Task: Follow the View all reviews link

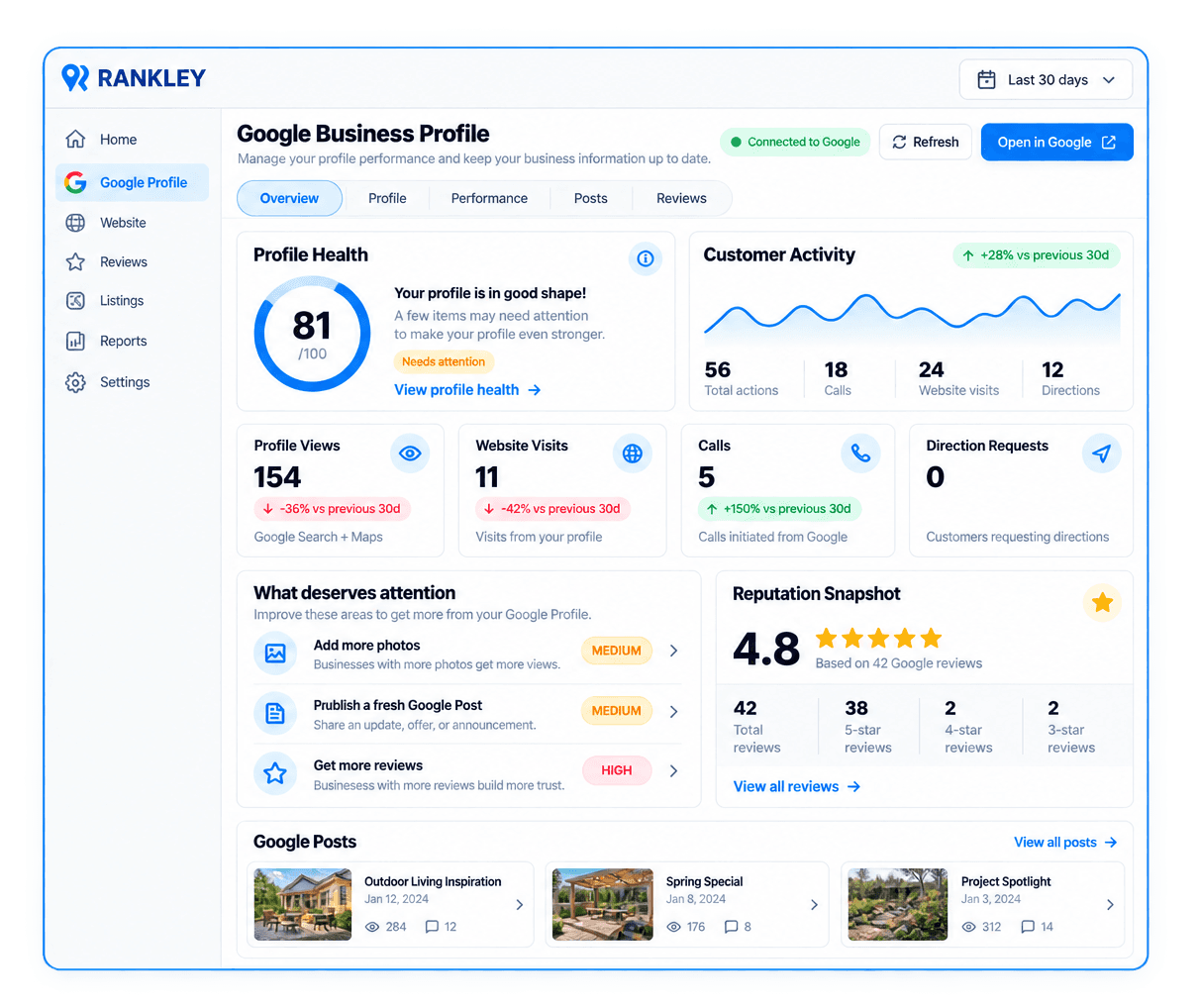Action: coord(797,786)
